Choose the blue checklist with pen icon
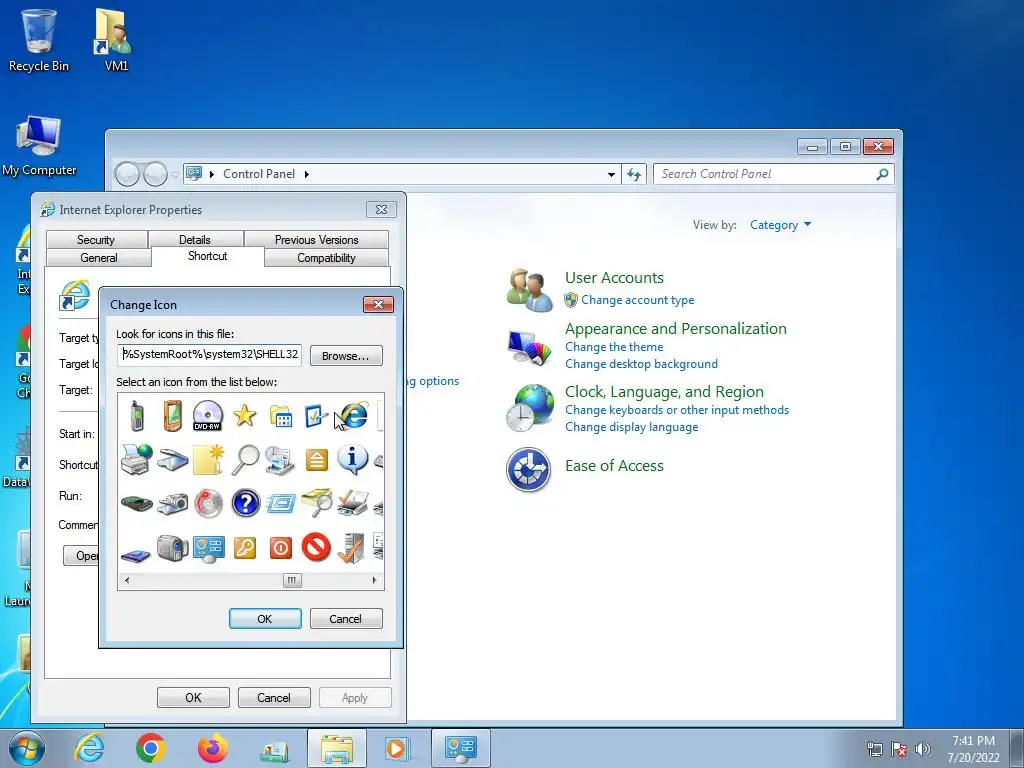Image resolution: width=1024 pixels, height=768 pixels. pos(316,416)
